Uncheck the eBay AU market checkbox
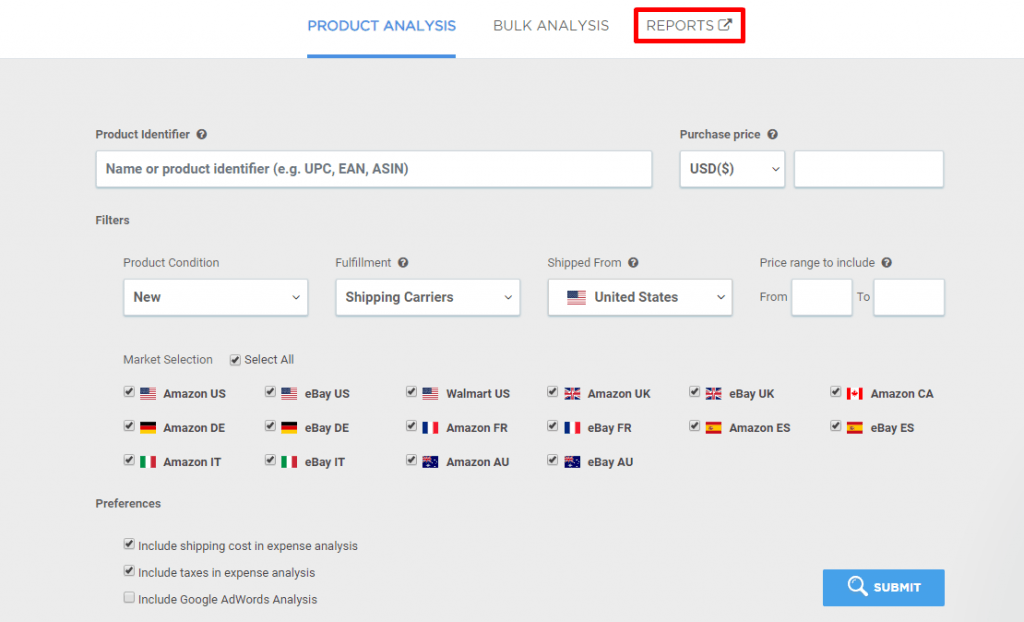This screenshot has width=1024, height=622. pos(552,459)
